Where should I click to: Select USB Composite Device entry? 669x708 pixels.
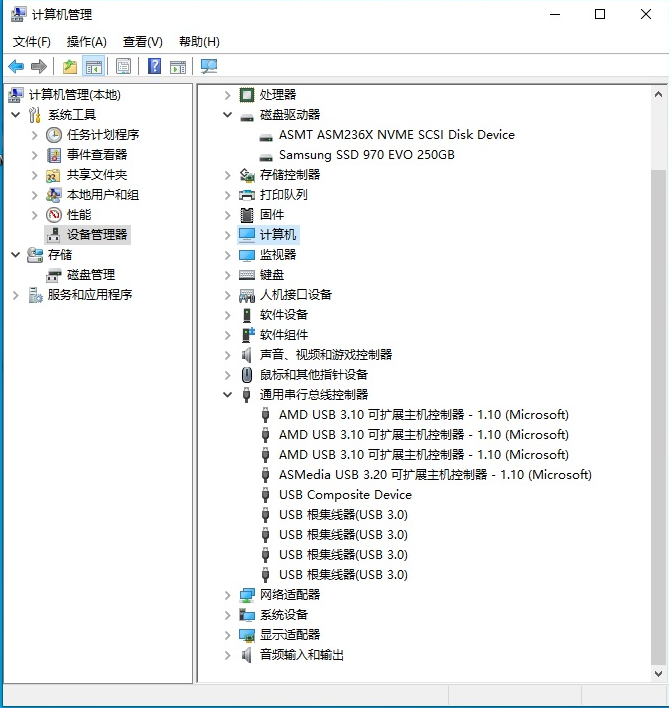click(x=345, y=495)
